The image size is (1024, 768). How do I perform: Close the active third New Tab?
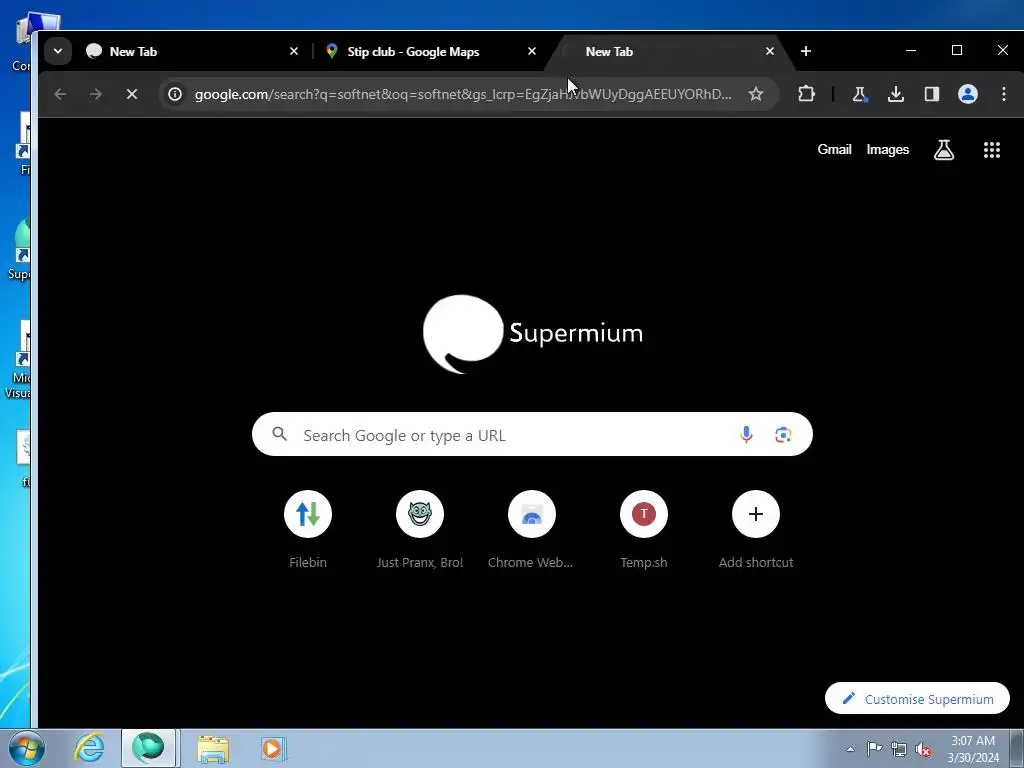(x=770, y=51)
